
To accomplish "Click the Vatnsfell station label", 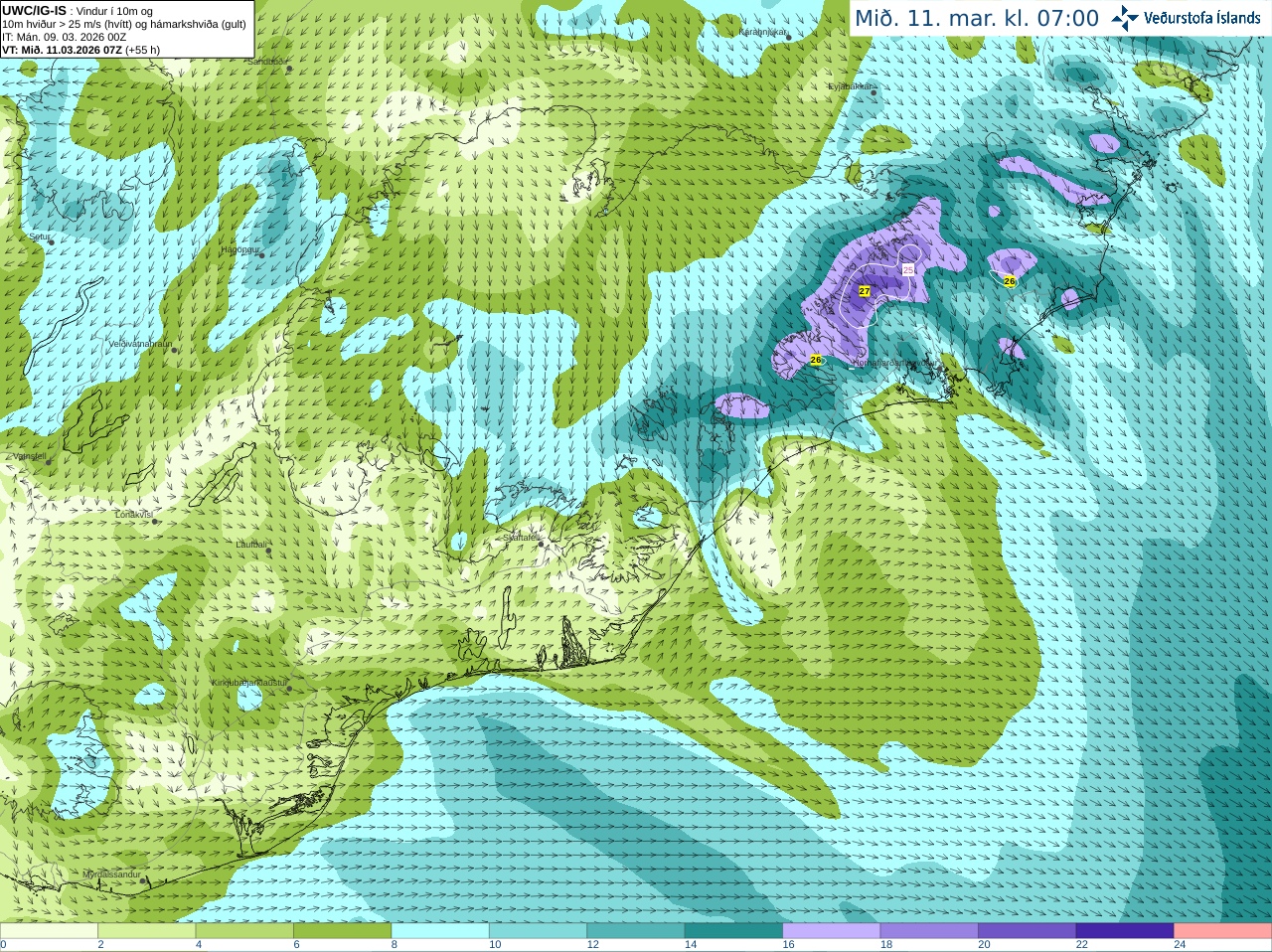I will (x=29, y=456).
